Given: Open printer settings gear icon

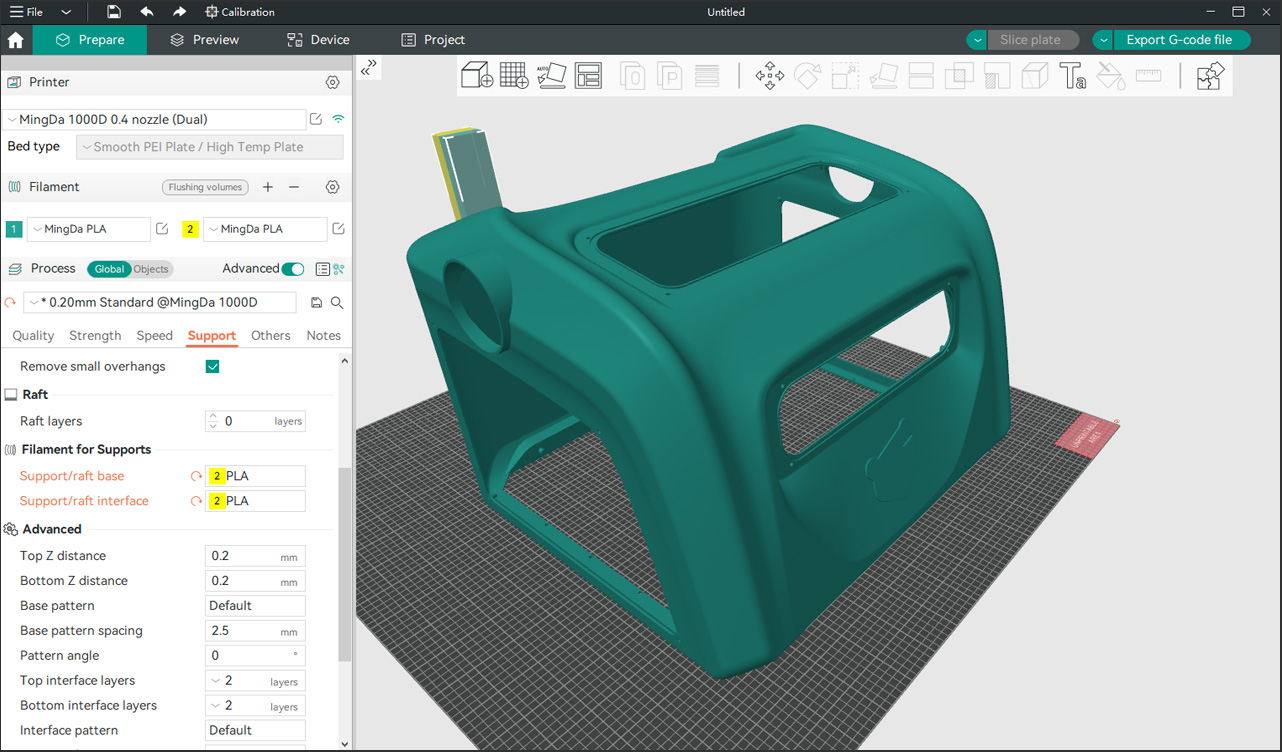Looking at the screenshot, I should click(x=333, y=82).
